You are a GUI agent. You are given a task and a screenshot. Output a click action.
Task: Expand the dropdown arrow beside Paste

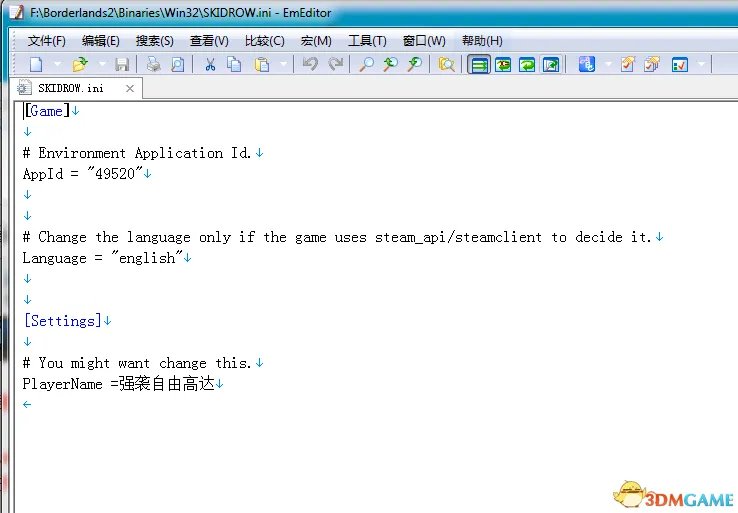point(284,64)
